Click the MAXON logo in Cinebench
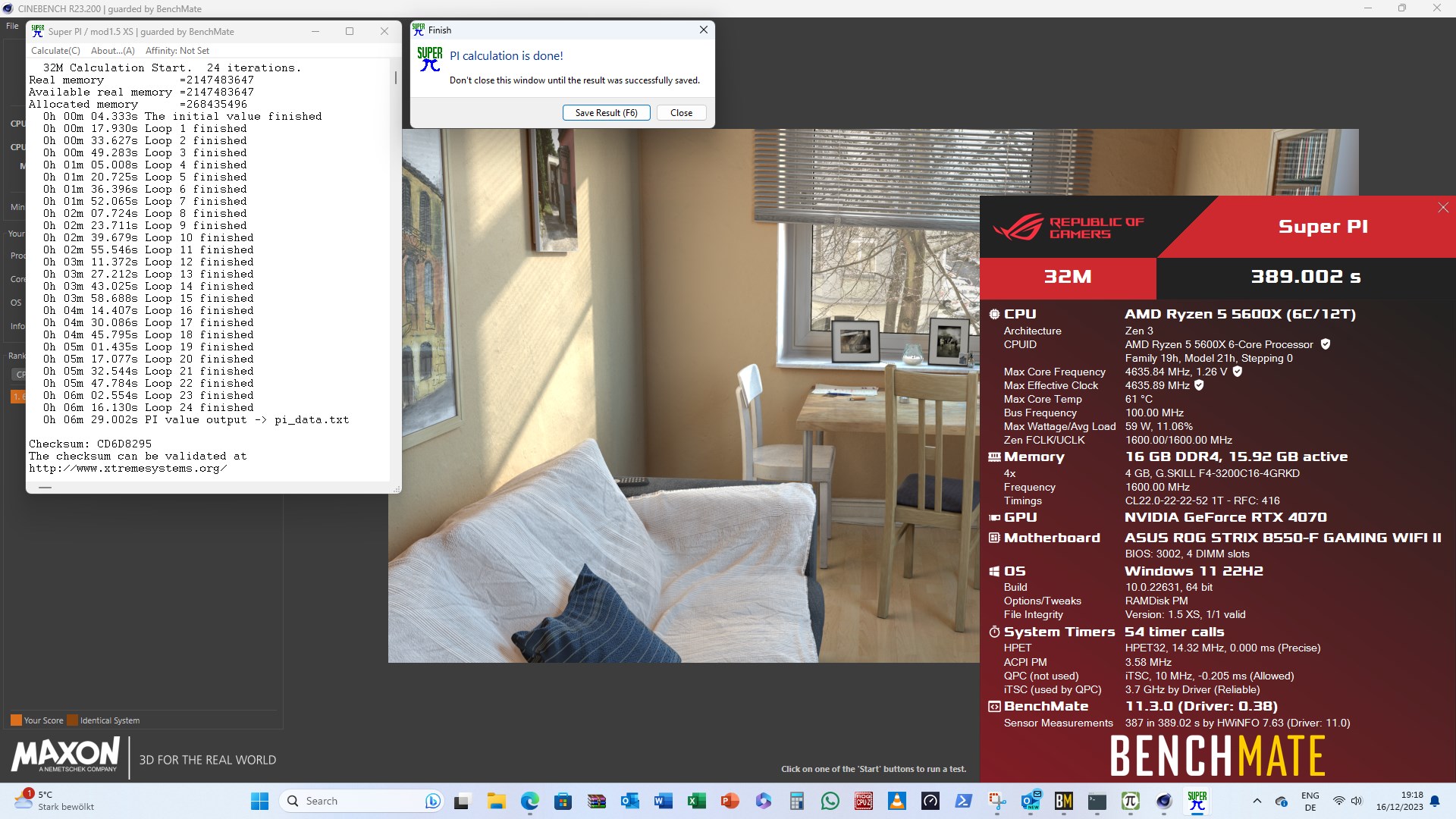The height and width of the screenshot is (819, 1456). 65,755
